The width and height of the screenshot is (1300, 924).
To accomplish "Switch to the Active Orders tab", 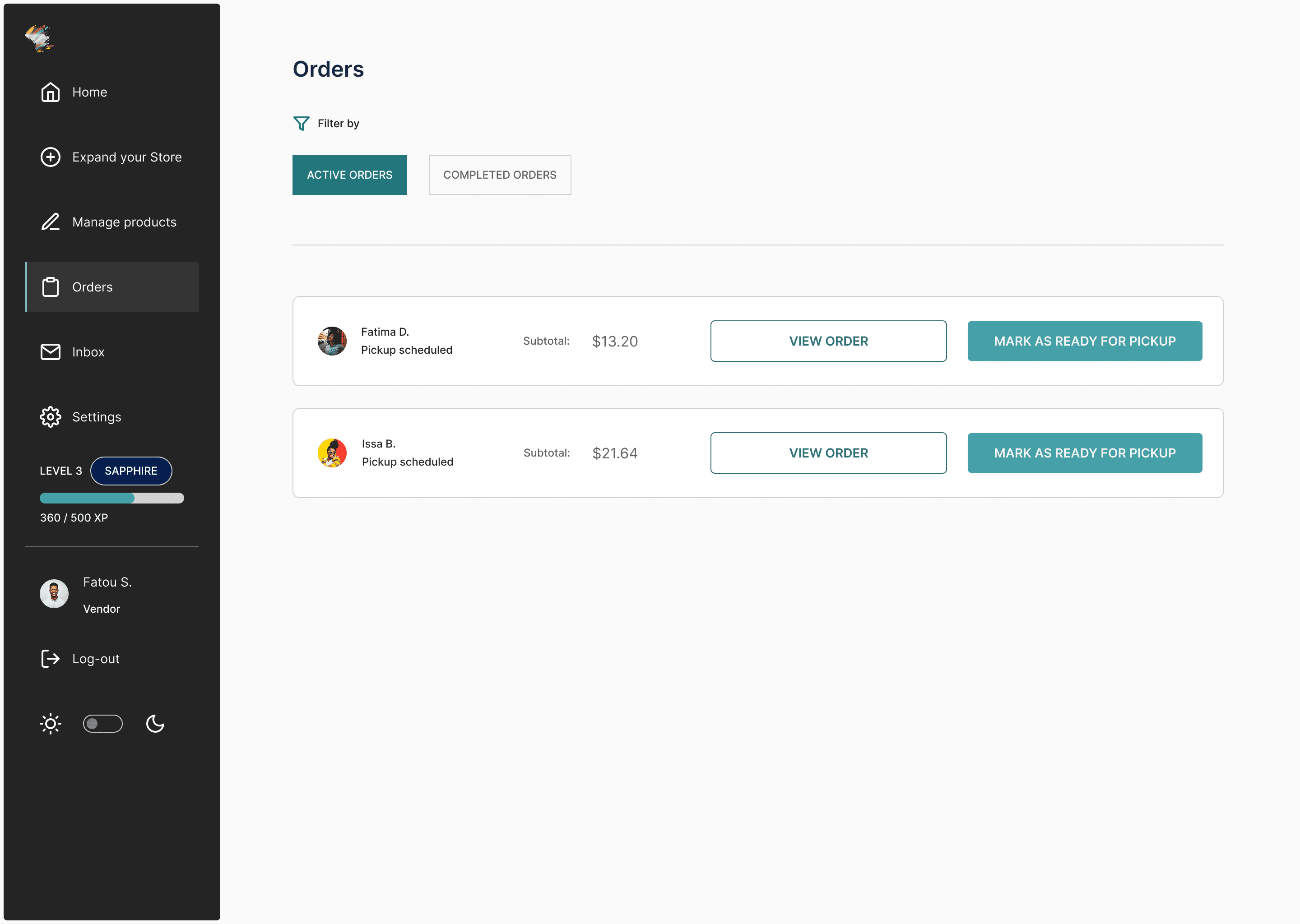I will pyautogui.click(x=349, y=175).
